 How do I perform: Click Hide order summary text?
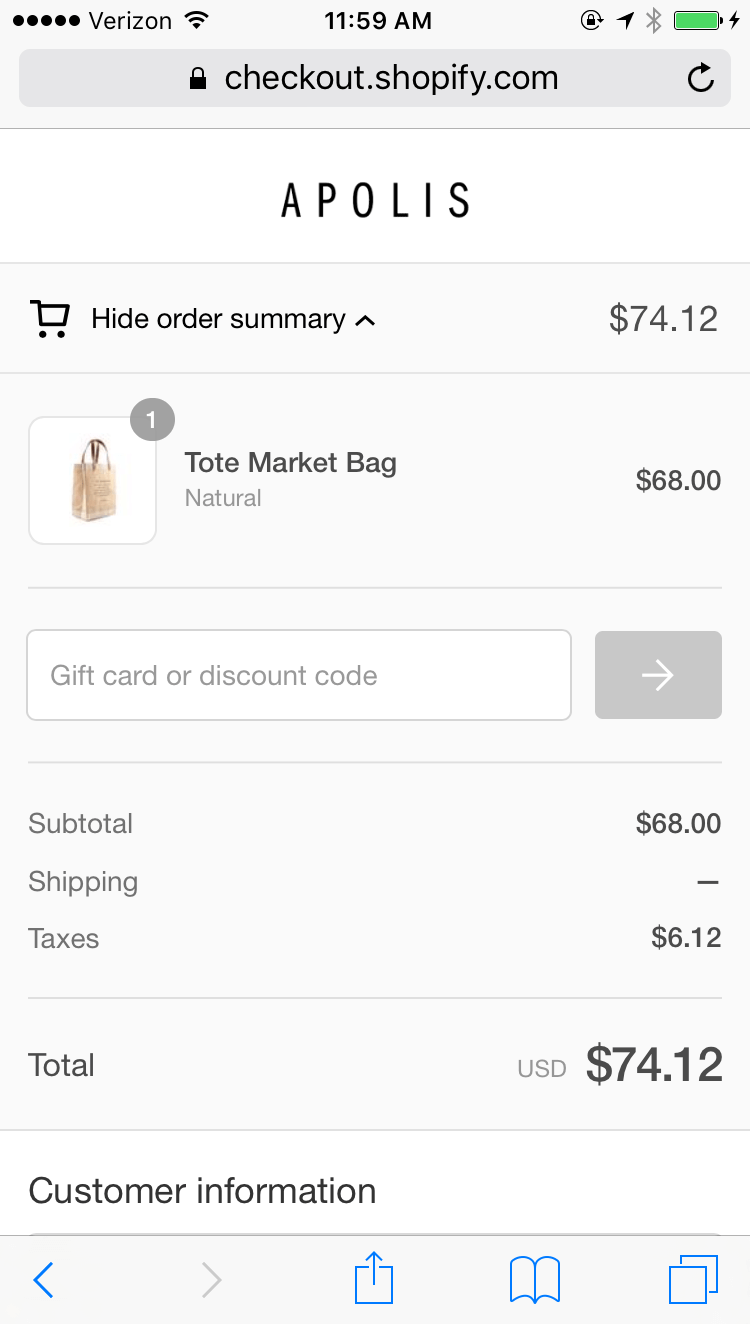(218, 319)
